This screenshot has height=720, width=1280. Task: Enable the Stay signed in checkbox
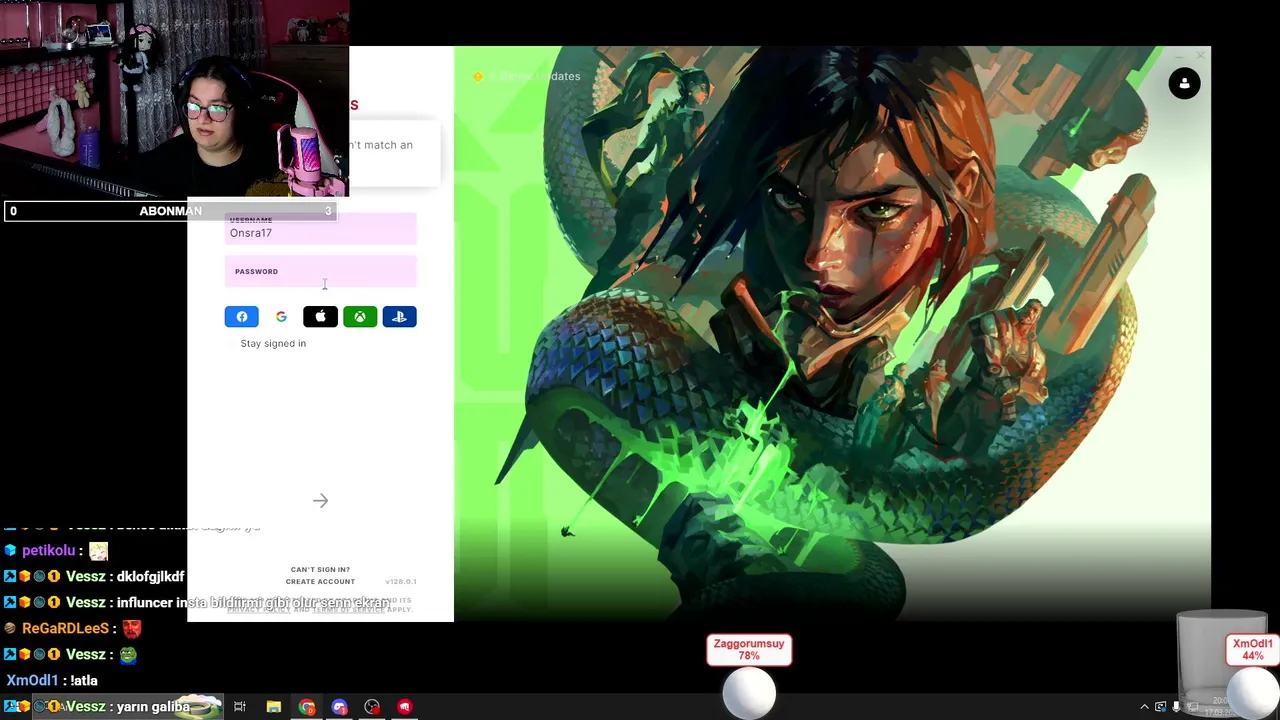(232, 343)
